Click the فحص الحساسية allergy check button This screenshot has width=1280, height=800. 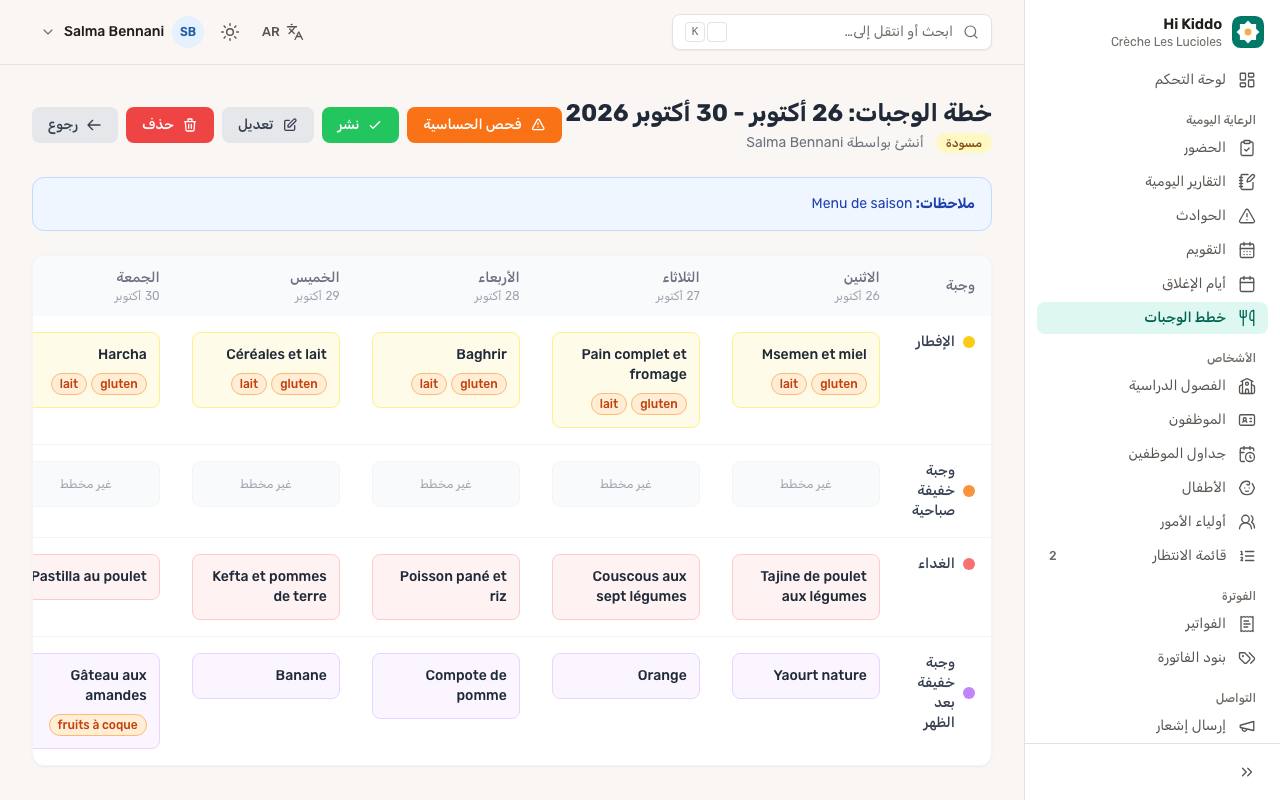click(x=484, y=125)
